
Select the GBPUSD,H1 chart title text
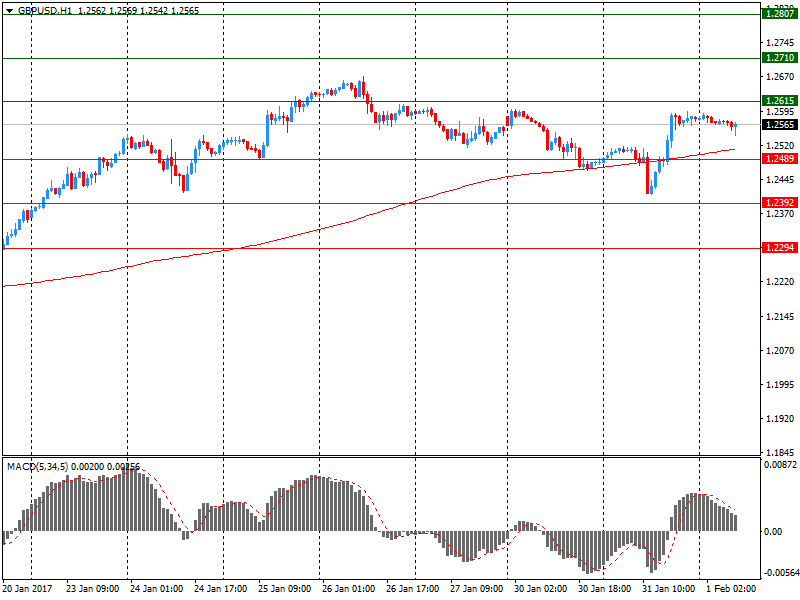[45, 10]
